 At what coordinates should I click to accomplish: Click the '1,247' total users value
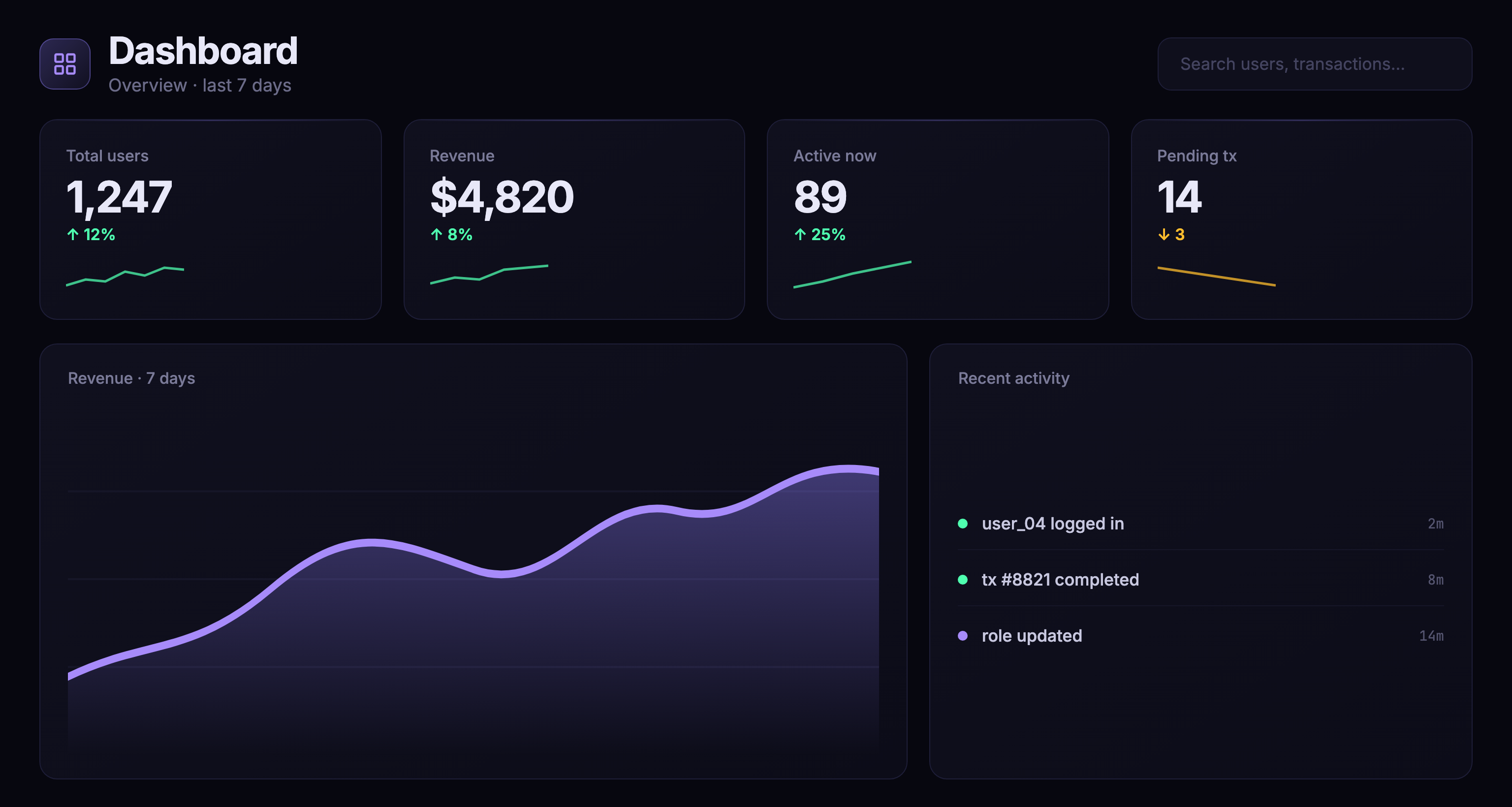point(119,197)
